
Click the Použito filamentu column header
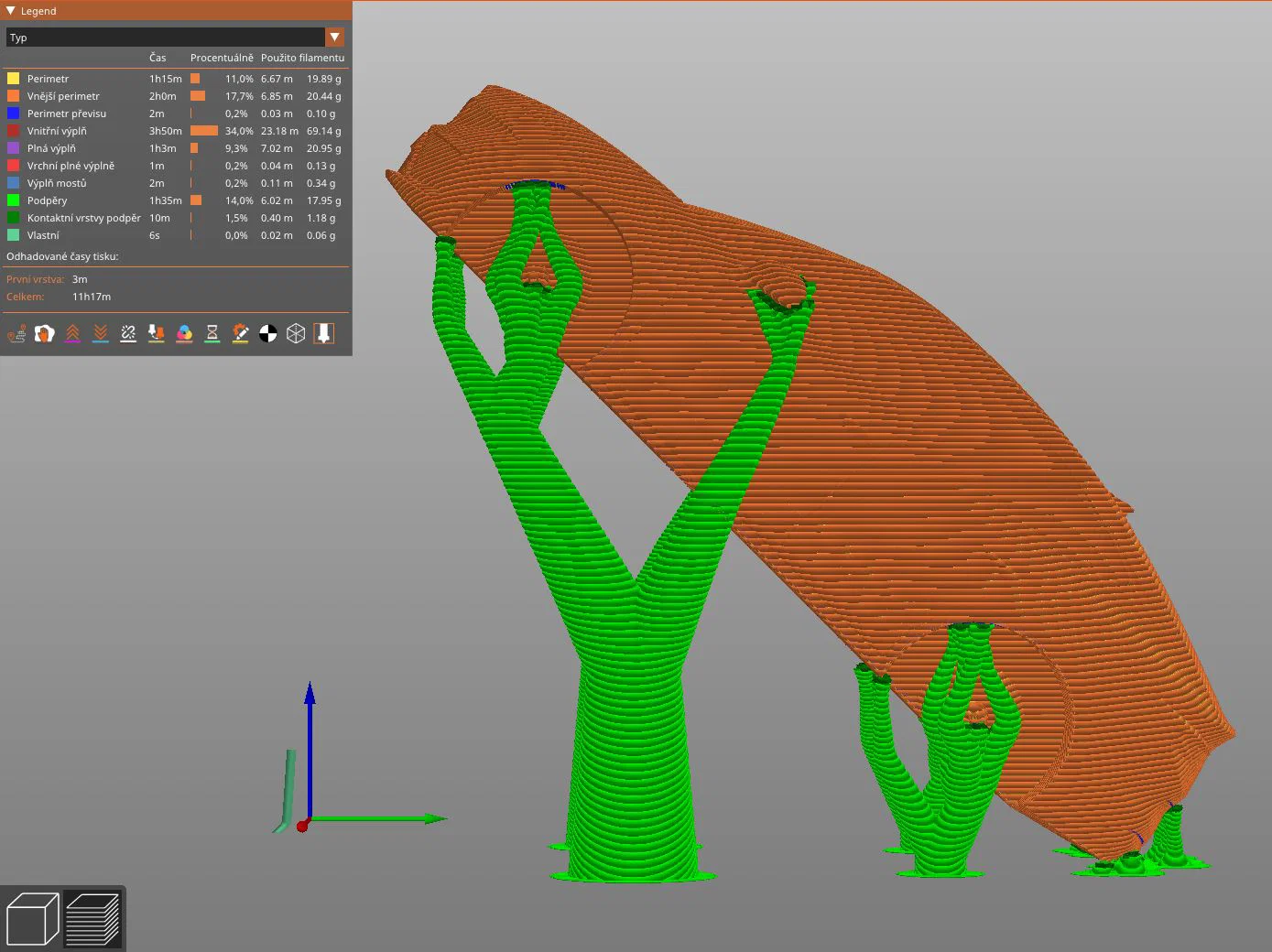(302, 58)
